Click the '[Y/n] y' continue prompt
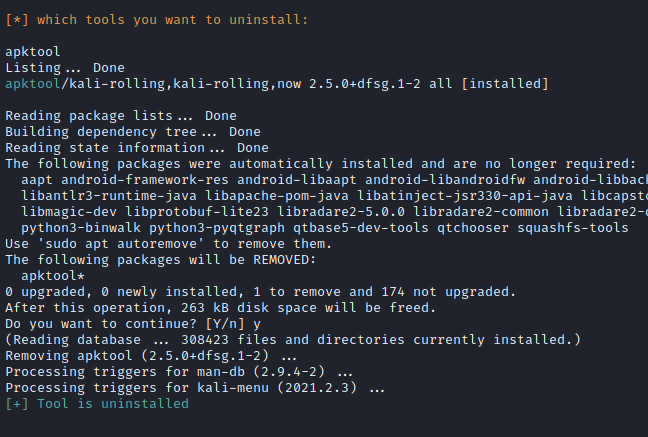648x437 pixels. click(x=242, y=324)
